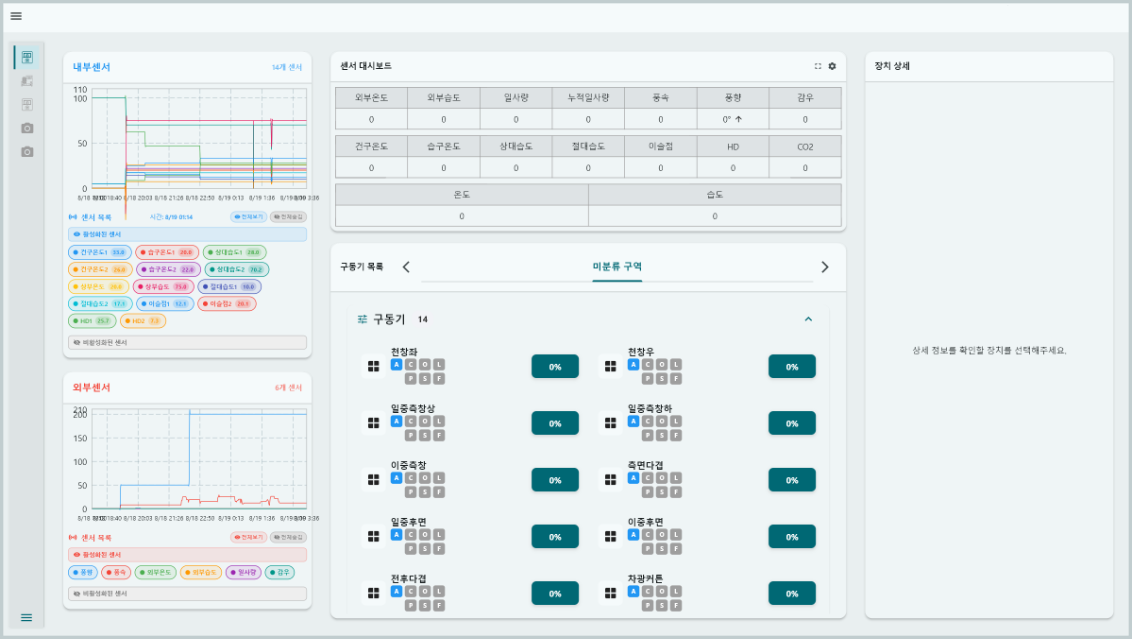Screen dimensions: 1132x639
Task: Go to next zone with right arrow
Action: click(824, 267)
